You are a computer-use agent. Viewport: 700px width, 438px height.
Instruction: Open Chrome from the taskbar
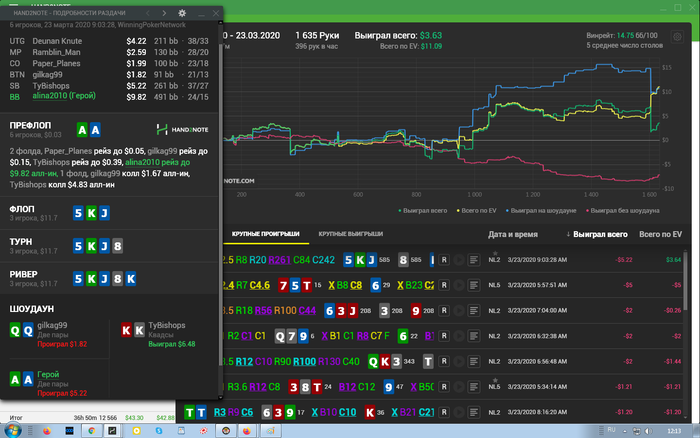pyautogui.click(x=92, y=431)
